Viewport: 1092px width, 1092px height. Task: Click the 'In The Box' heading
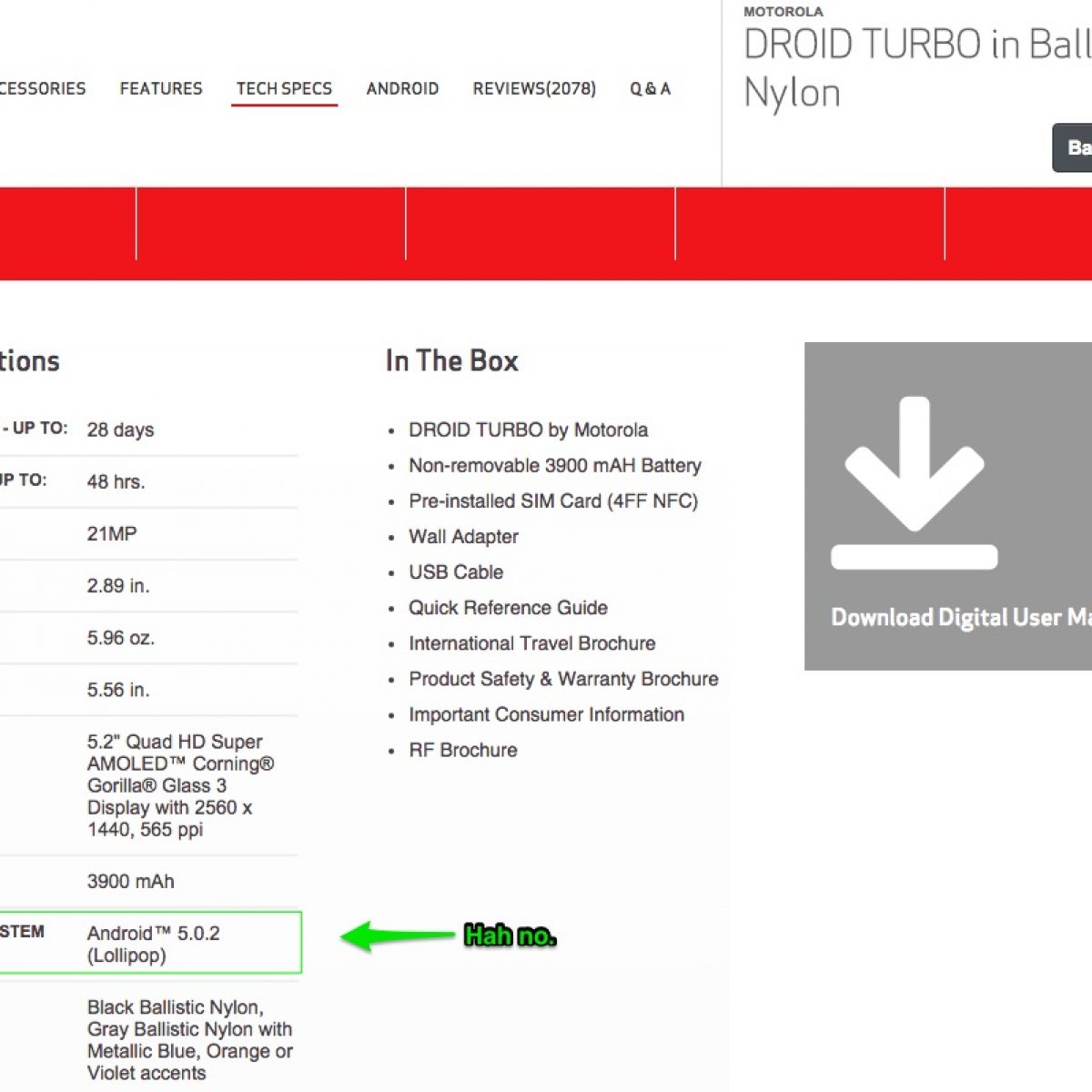(451, 361)
